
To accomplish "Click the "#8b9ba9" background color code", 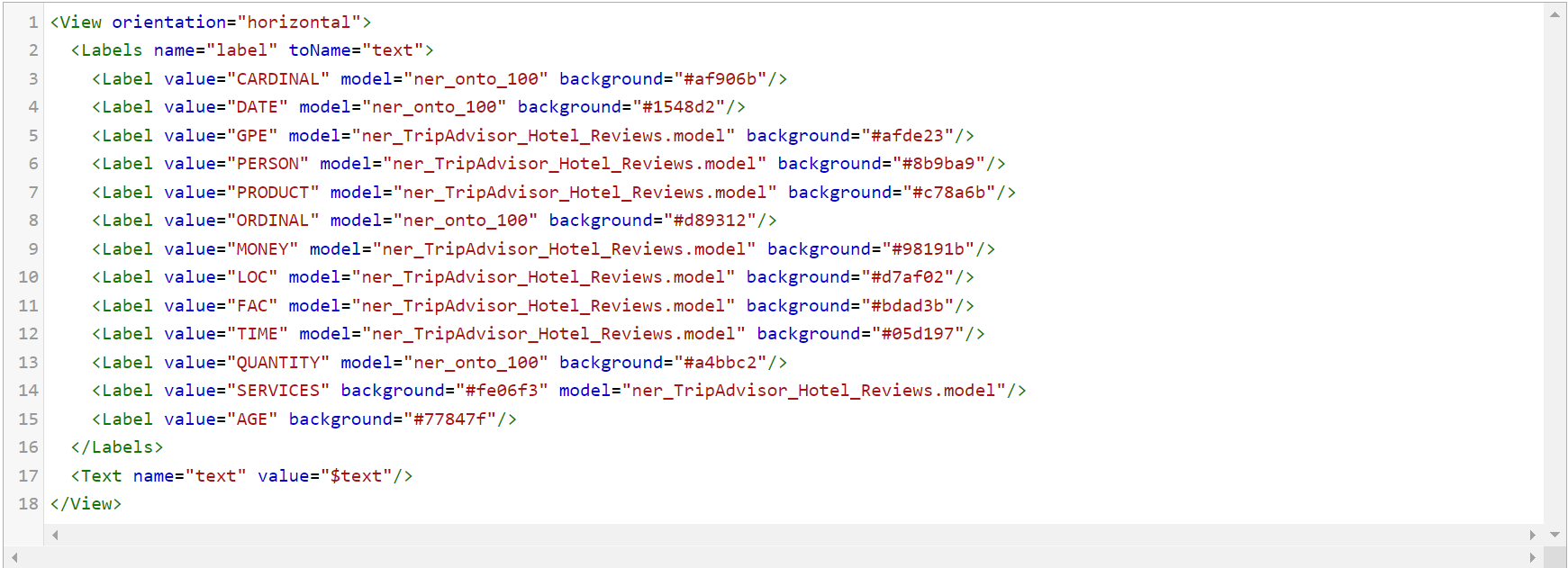I will tap(938, 164).
